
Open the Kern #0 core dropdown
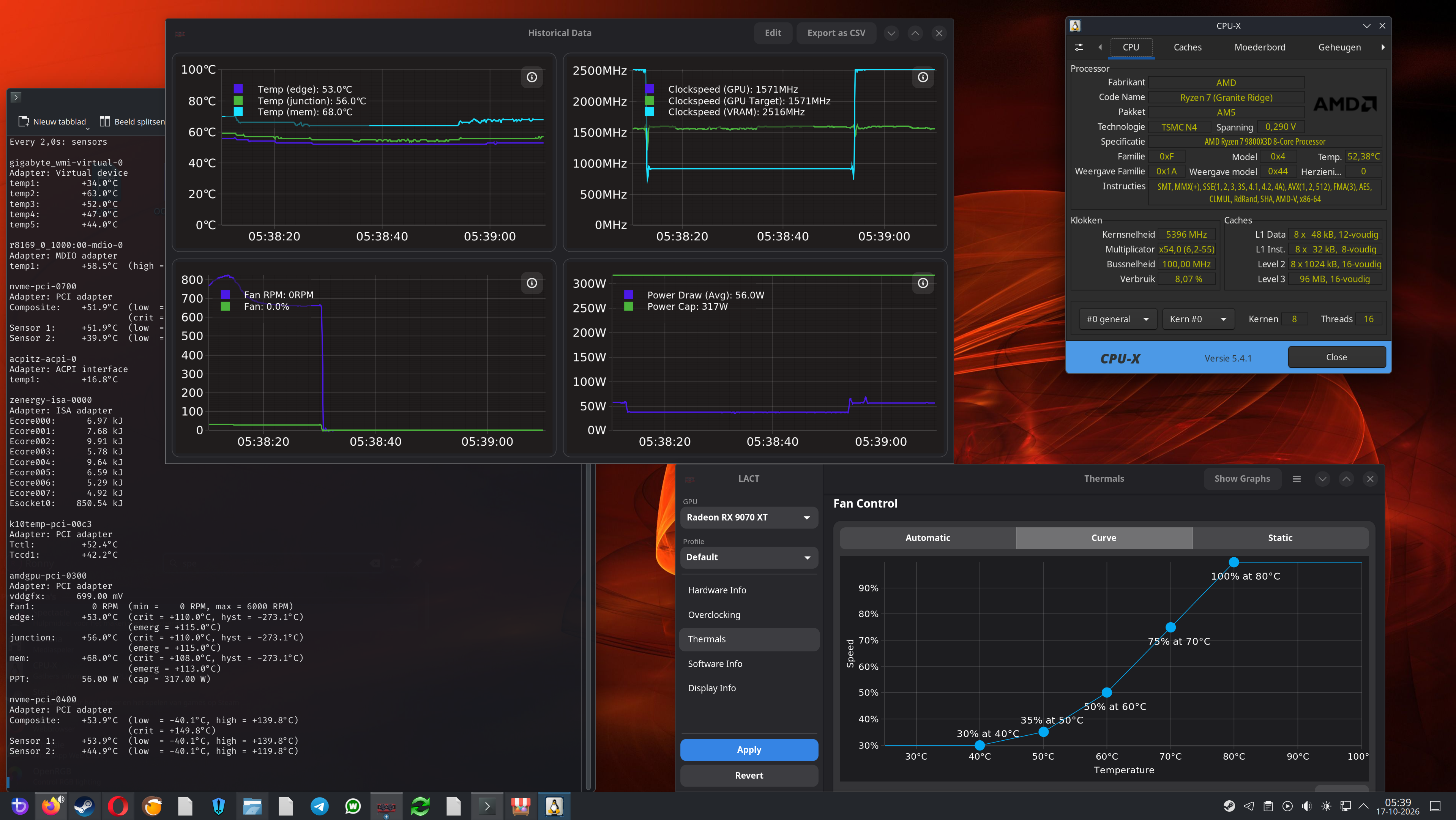click(1198, 319)
